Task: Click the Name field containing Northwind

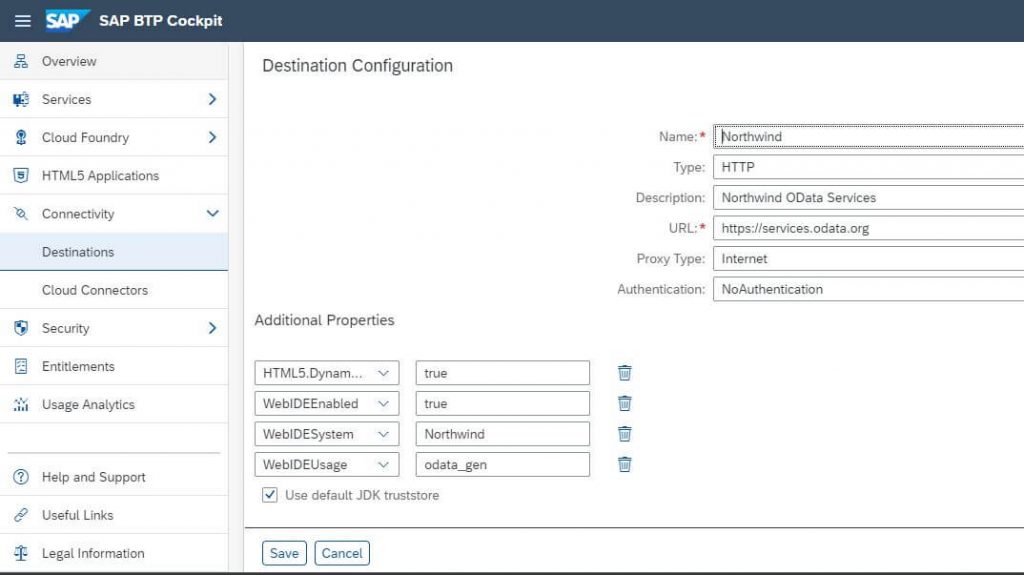Action: click(x=869, y=137)
